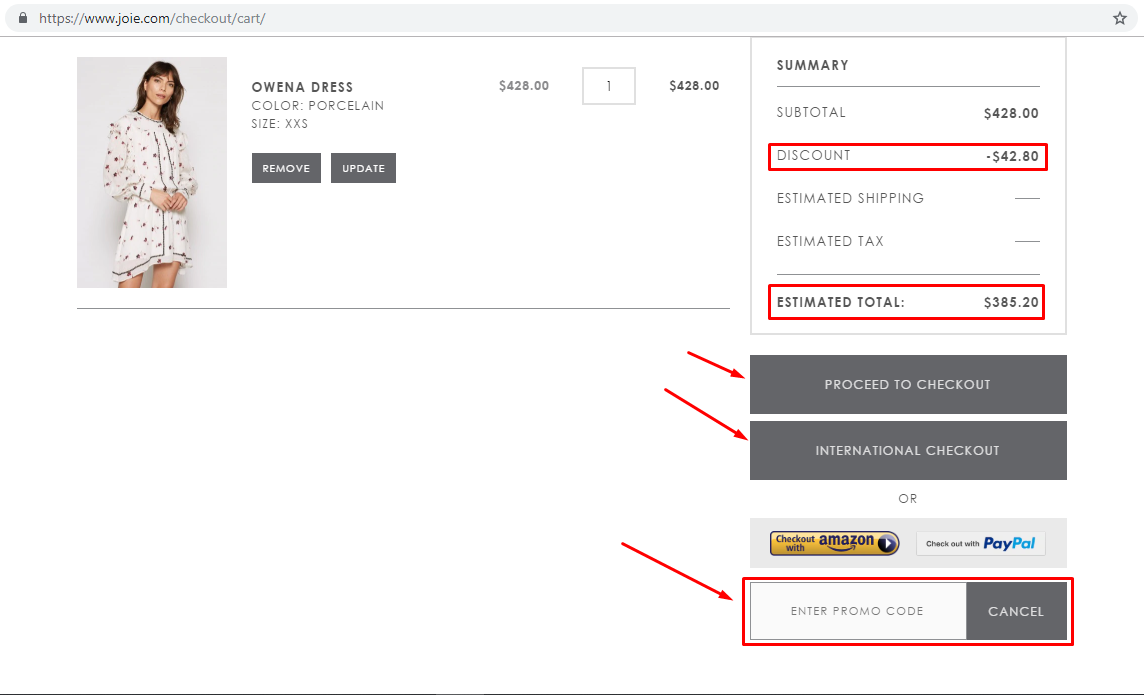Click the ESTIMATED TAX label
This screenshot has height=695, width=1144.
[x=830, y=241]
